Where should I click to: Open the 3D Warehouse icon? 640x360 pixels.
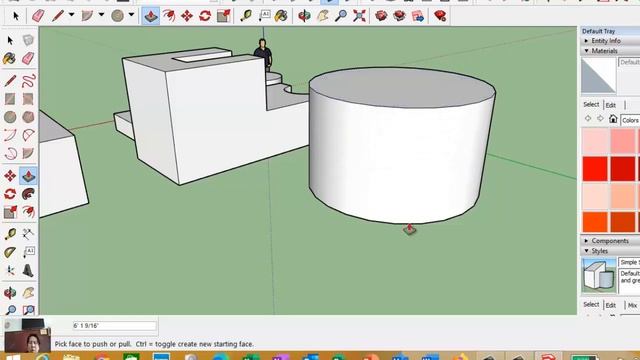[381, 16]
